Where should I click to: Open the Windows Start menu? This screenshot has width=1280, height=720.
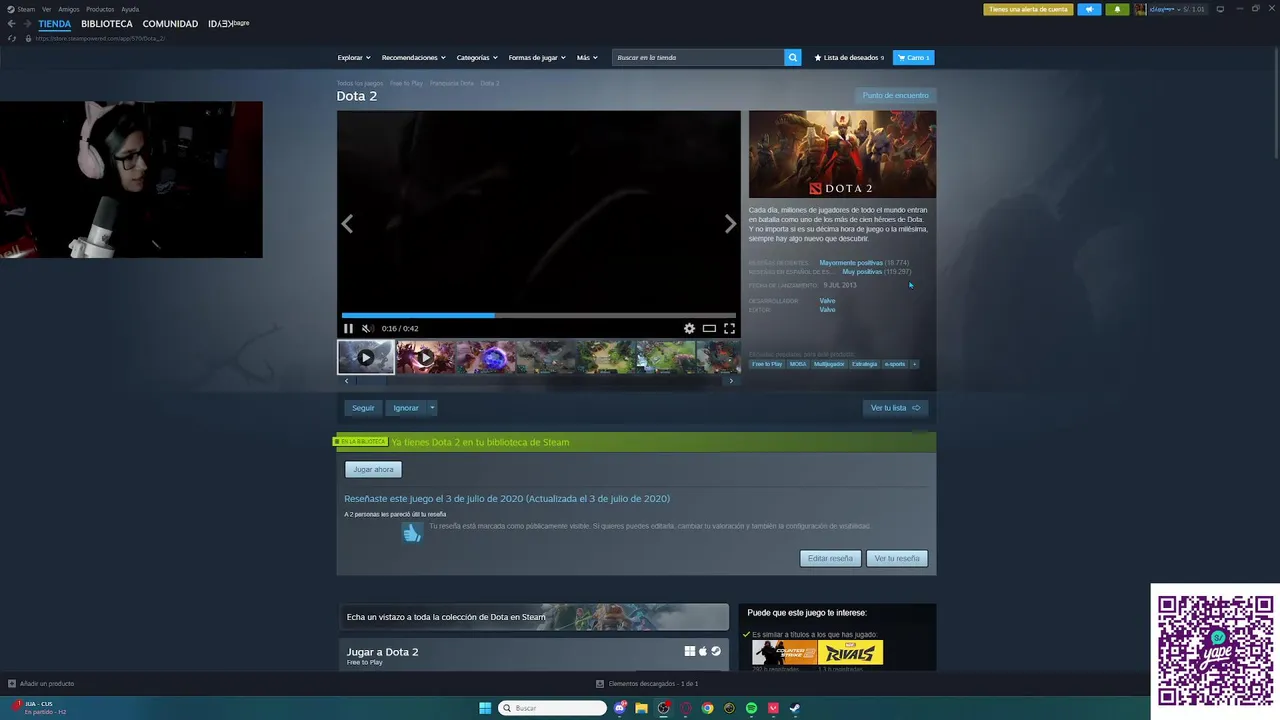(x=485, y=708)
